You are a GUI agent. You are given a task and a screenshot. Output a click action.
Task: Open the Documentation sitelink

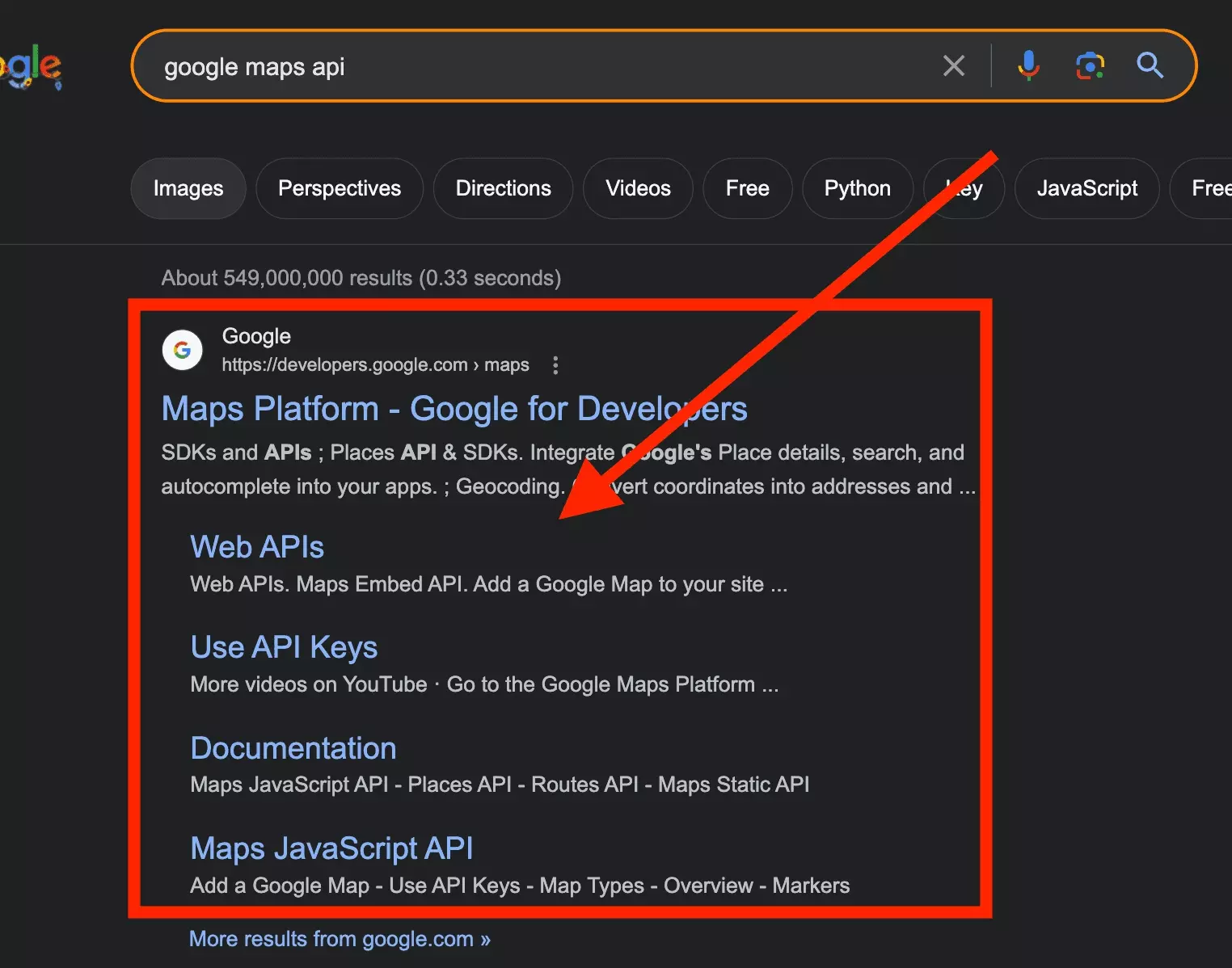click(x=293, y=748)
